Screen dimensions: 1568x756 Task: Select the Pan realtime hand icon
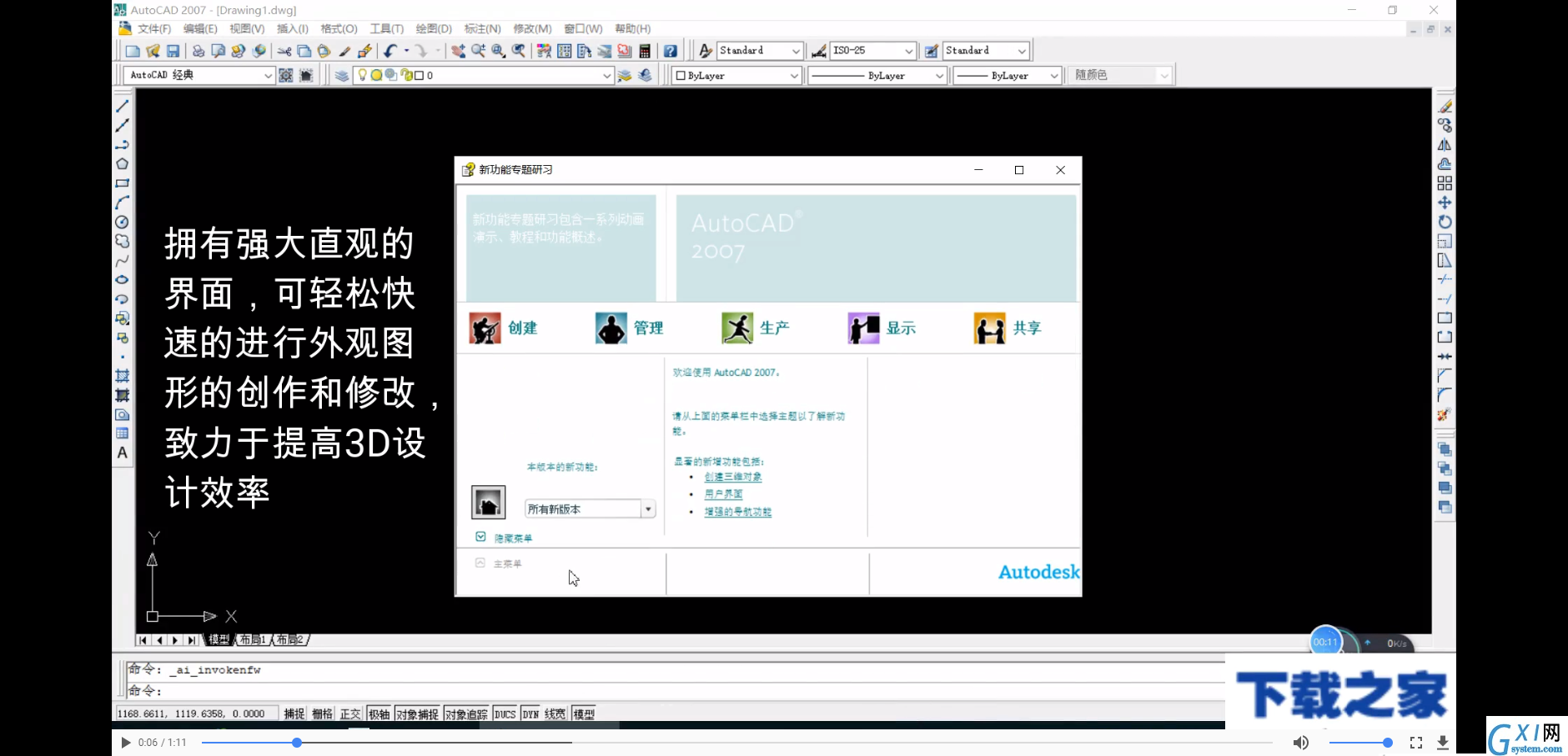[459, 51]
